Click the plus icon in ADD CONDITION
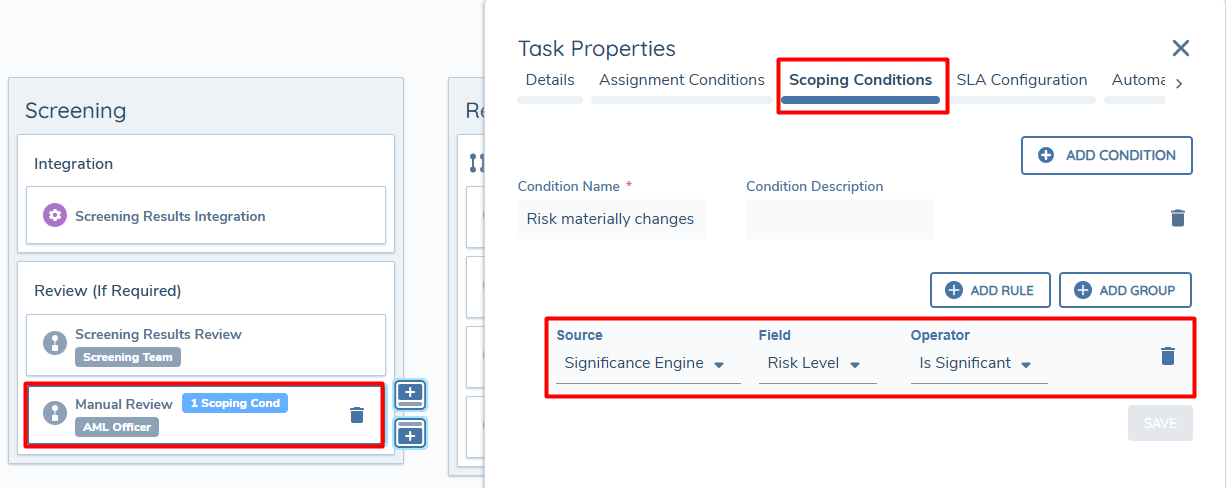The width and height of the screenshot is (1226, 488). coord(1046,155)
